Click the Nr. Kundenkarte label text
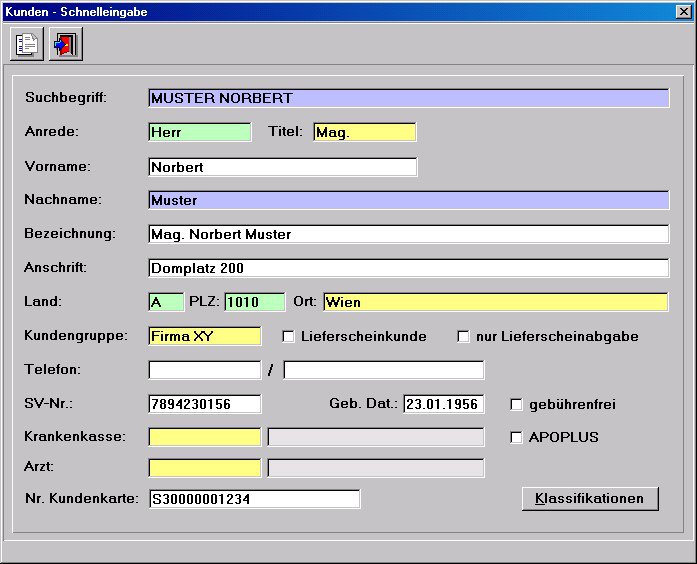Viewport: 697px width, 564px height. 82,498
